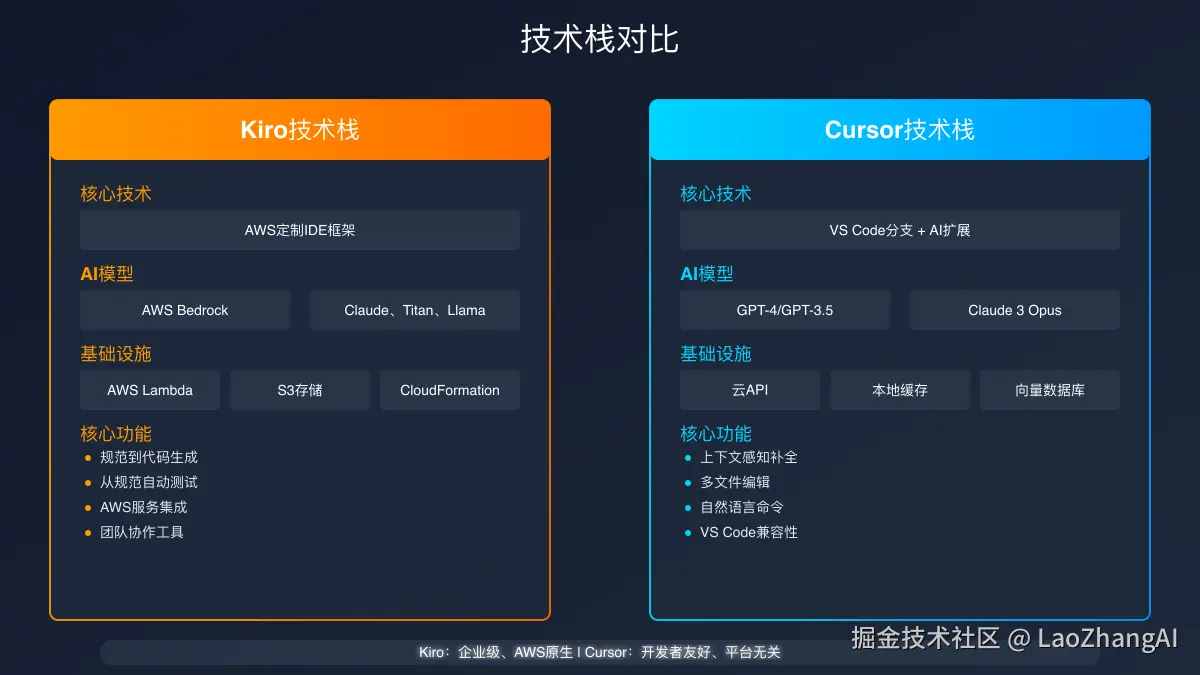1200x675 pixels.
Task: Click the Cursor 核心功能 heading
Action: (716, 434)
